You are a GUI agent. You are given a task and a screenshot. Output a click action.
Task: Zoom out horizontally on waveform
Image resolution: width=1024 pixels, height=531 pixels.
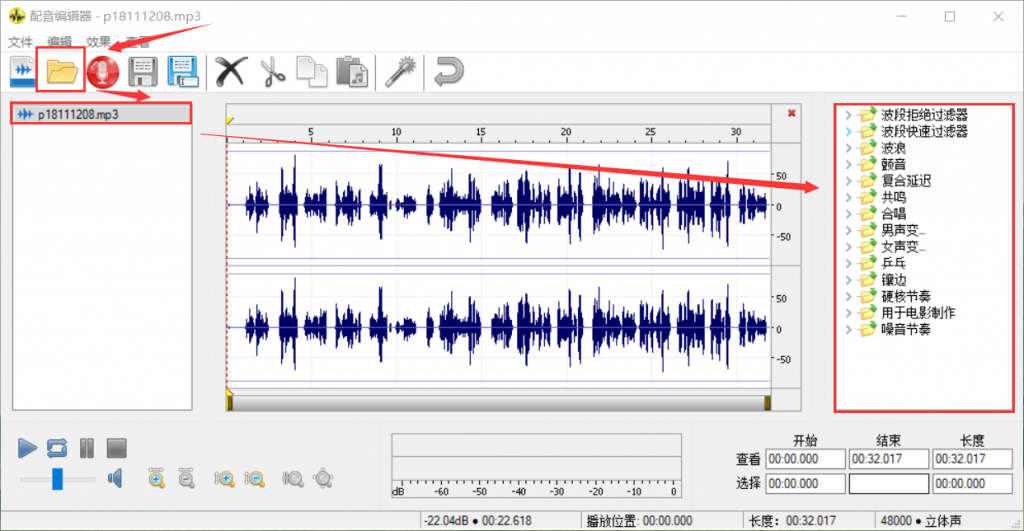coord(186,478)
